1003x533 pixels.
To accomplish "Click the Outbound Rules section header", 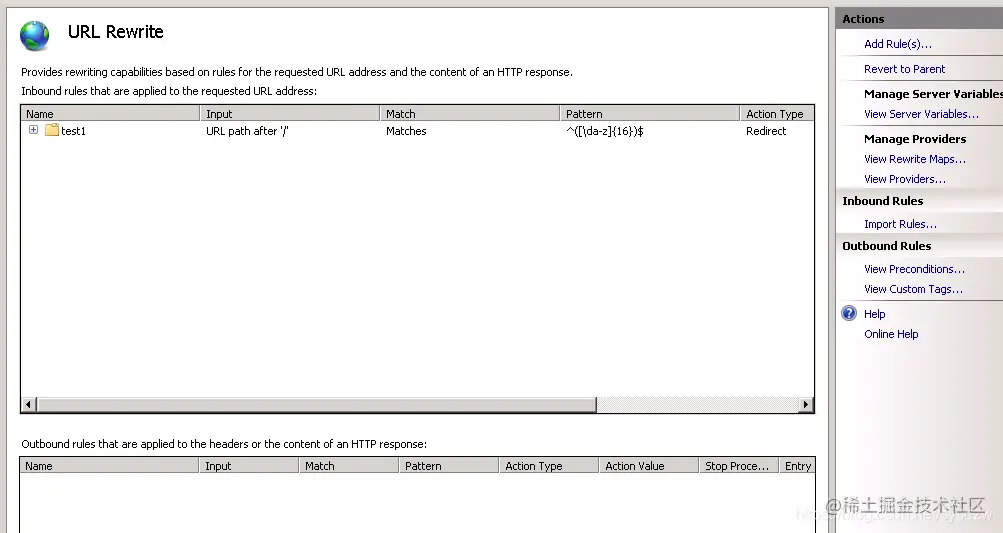I will click(887, 246).
